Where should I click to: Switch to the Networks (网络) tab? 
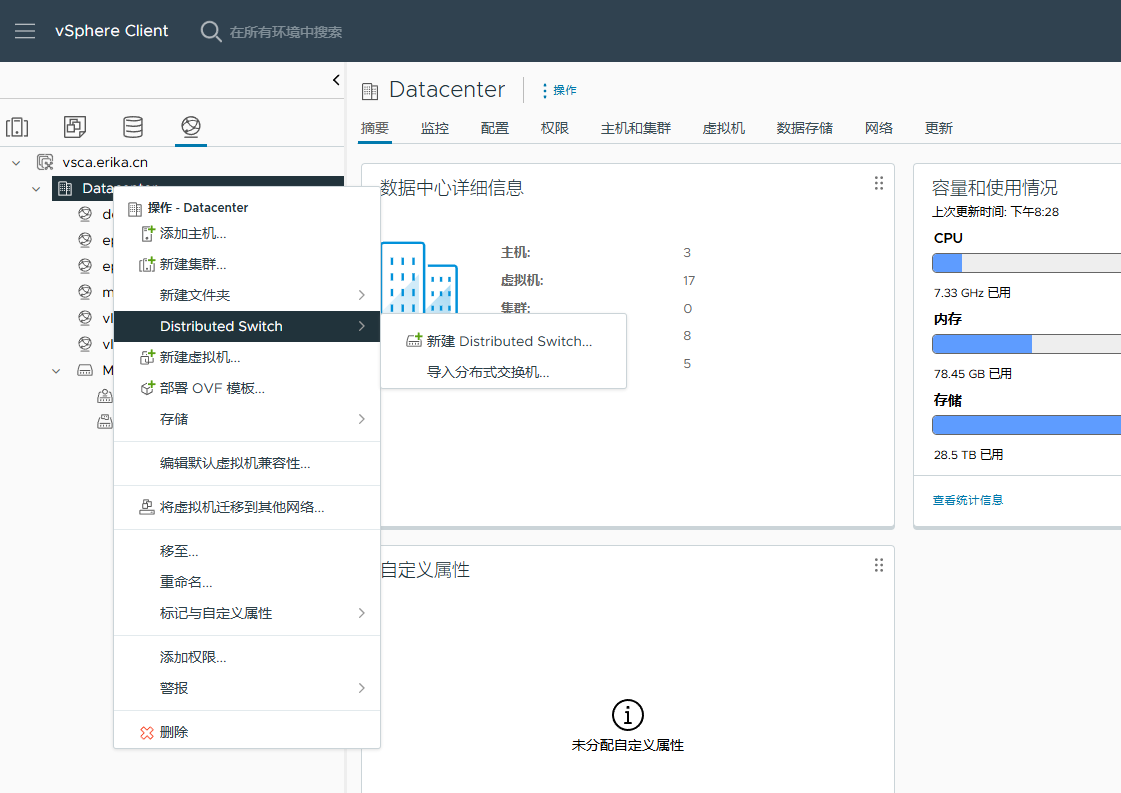tap(879, 128)
